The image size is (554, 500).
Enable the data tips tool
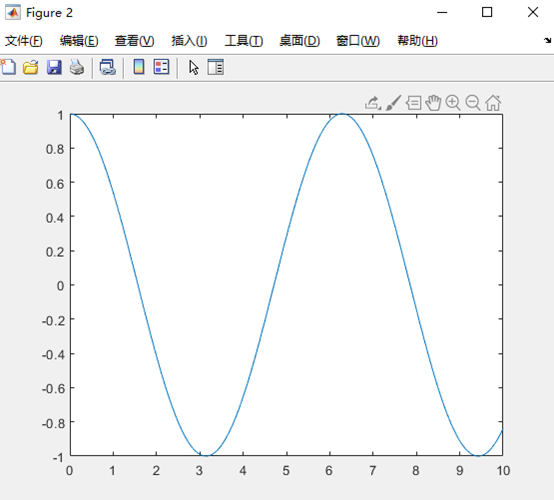coord(413,103)
